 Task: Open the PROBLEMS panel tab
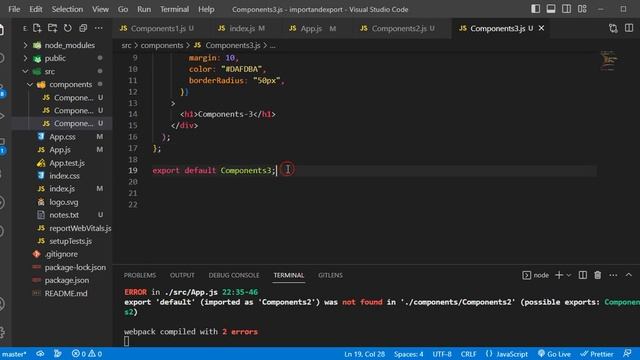tap(140, 275)
